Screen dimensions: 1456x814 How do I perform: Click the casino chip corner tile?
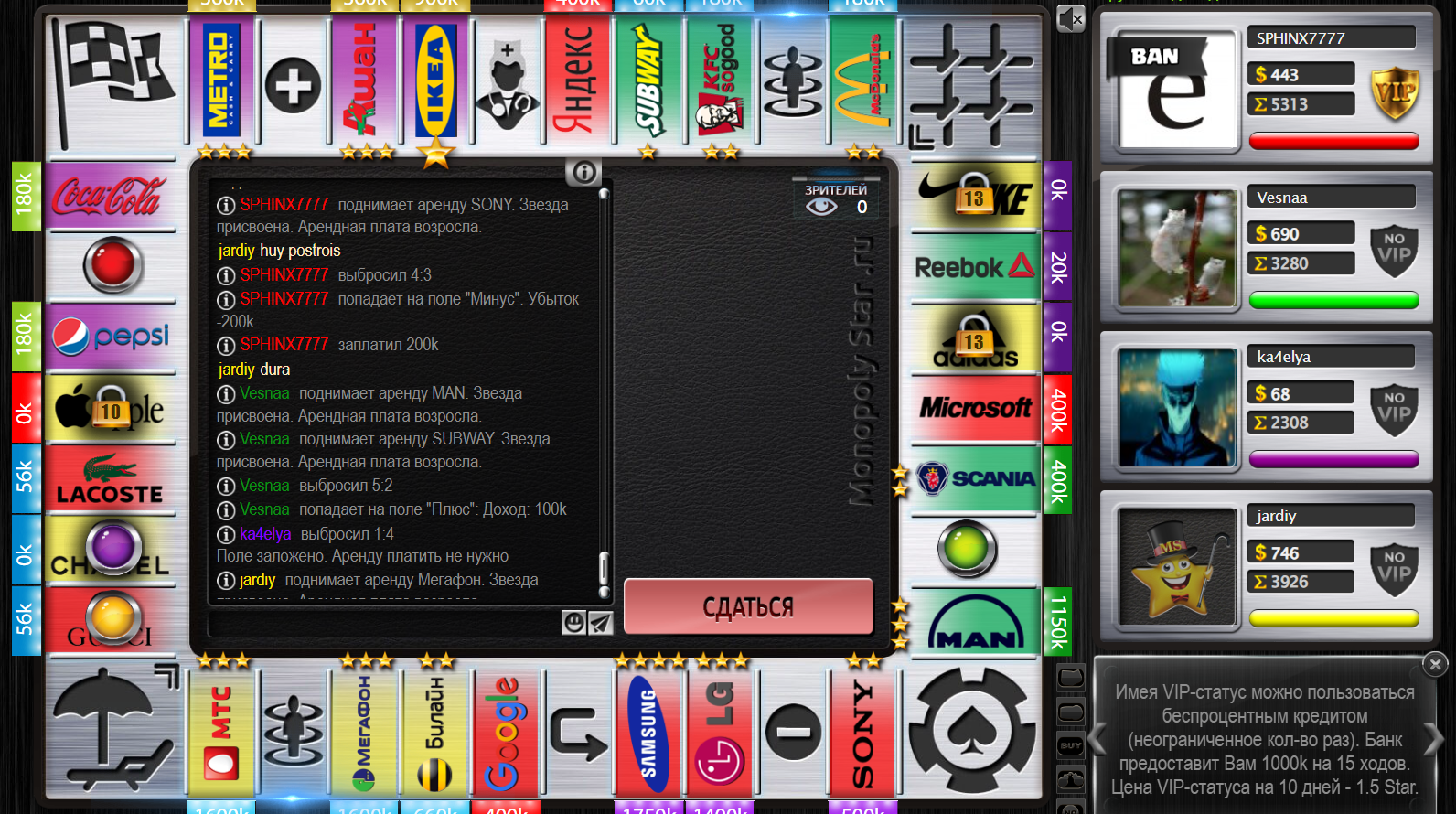coord(971,730)
